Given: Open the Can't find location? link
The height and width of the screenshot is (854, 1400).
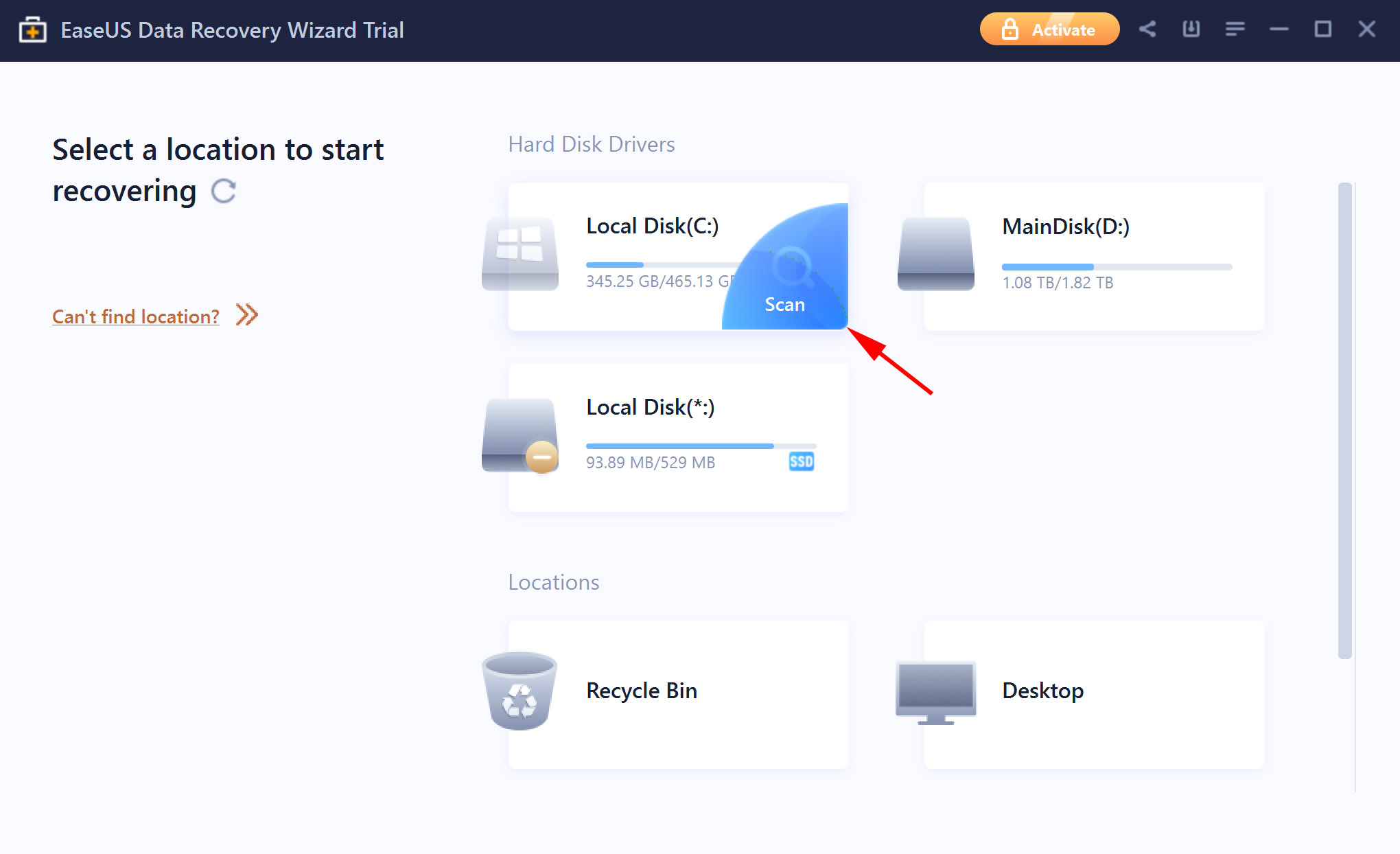Looking at the screenshot, I should tap(136, 316).
